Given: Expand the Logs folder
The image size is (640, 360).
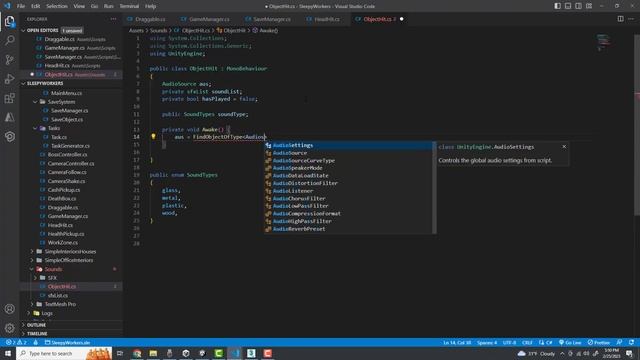Looking at the screenshot, I should (29, 313).
